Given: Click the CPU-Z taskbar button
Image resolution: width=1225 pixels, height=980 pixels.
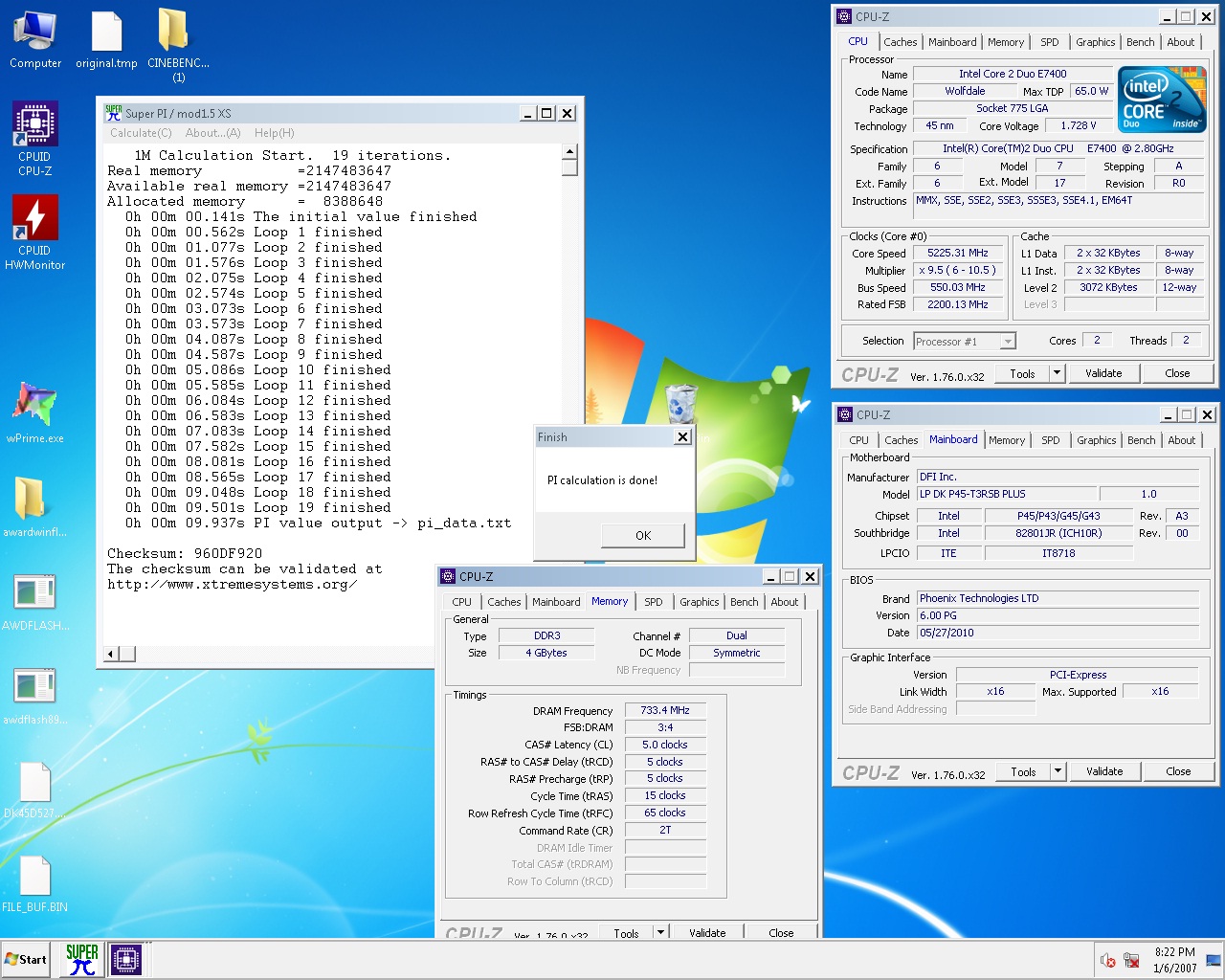Looking at the screenshot, I should coord(126,959).
